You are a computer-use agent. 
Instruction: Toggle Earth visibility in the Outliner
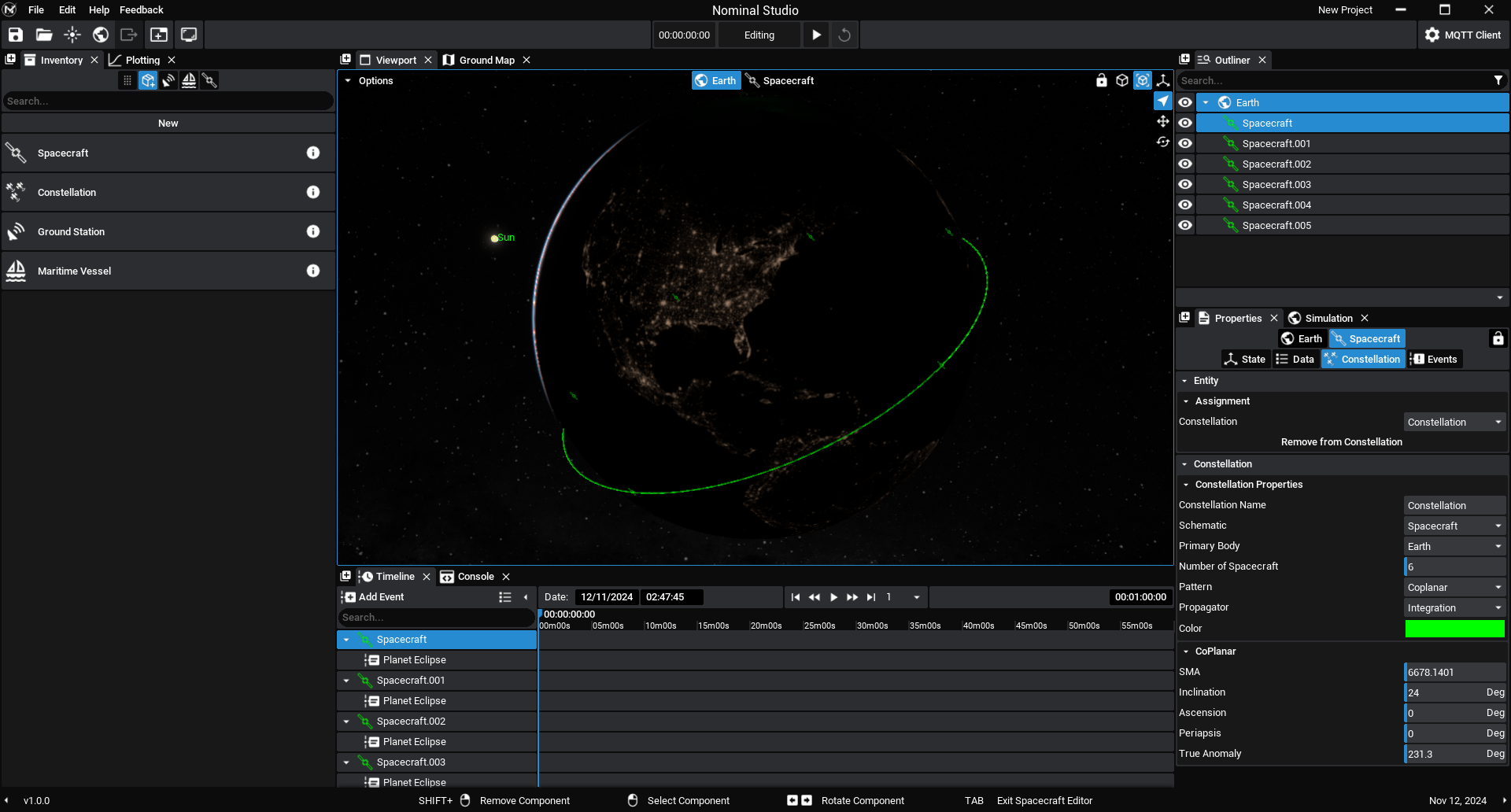click(1185, 102)
